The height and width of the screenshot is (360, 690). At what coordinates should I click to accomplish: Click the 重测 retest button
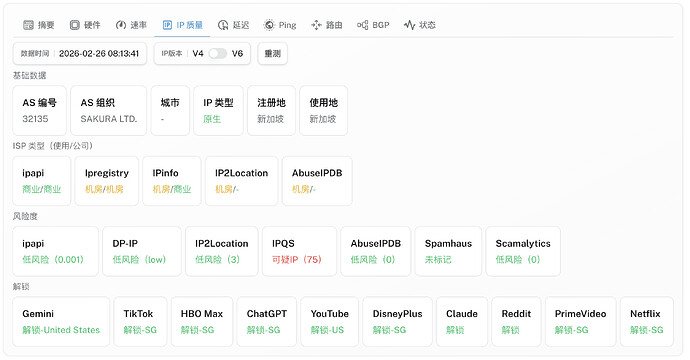272,54
